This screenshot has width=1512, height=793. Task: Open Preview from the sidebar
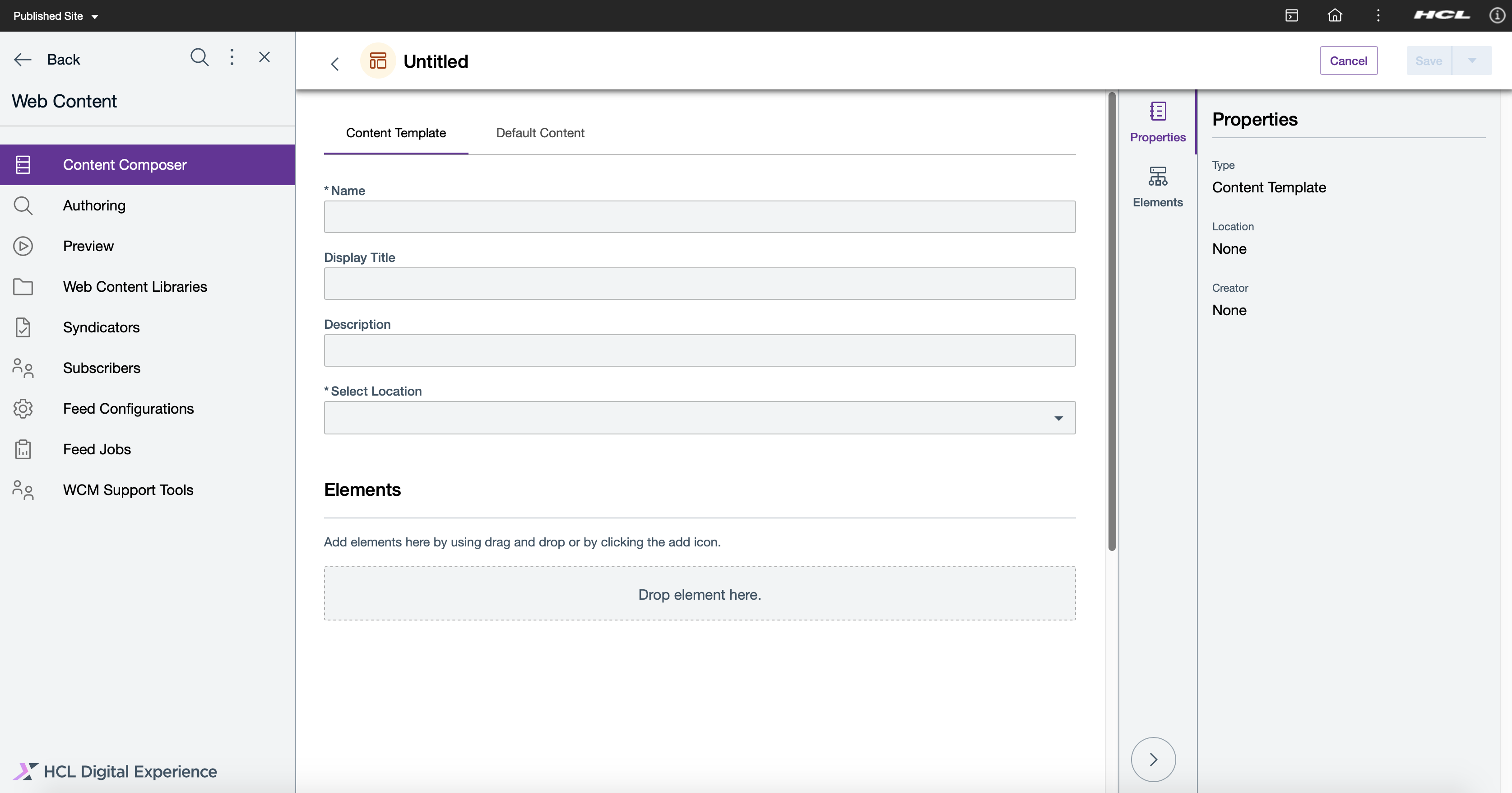point(147,246)
